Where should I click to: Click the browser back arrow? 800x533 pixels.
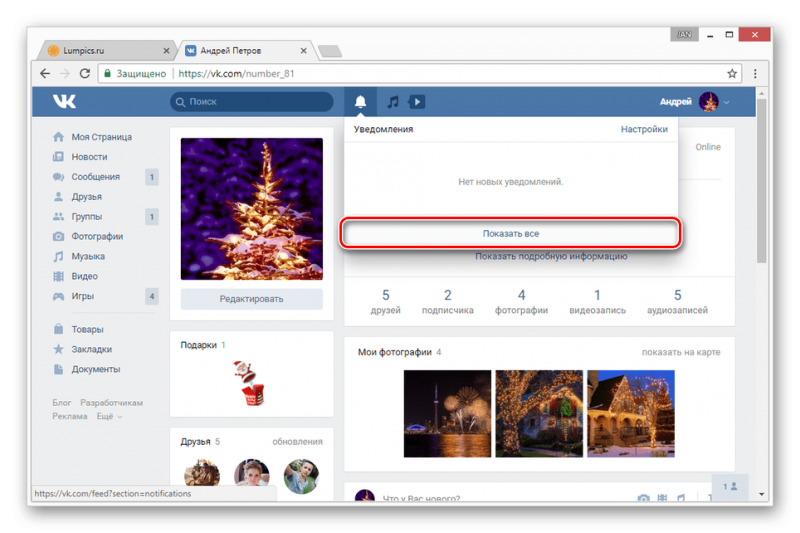45,73
